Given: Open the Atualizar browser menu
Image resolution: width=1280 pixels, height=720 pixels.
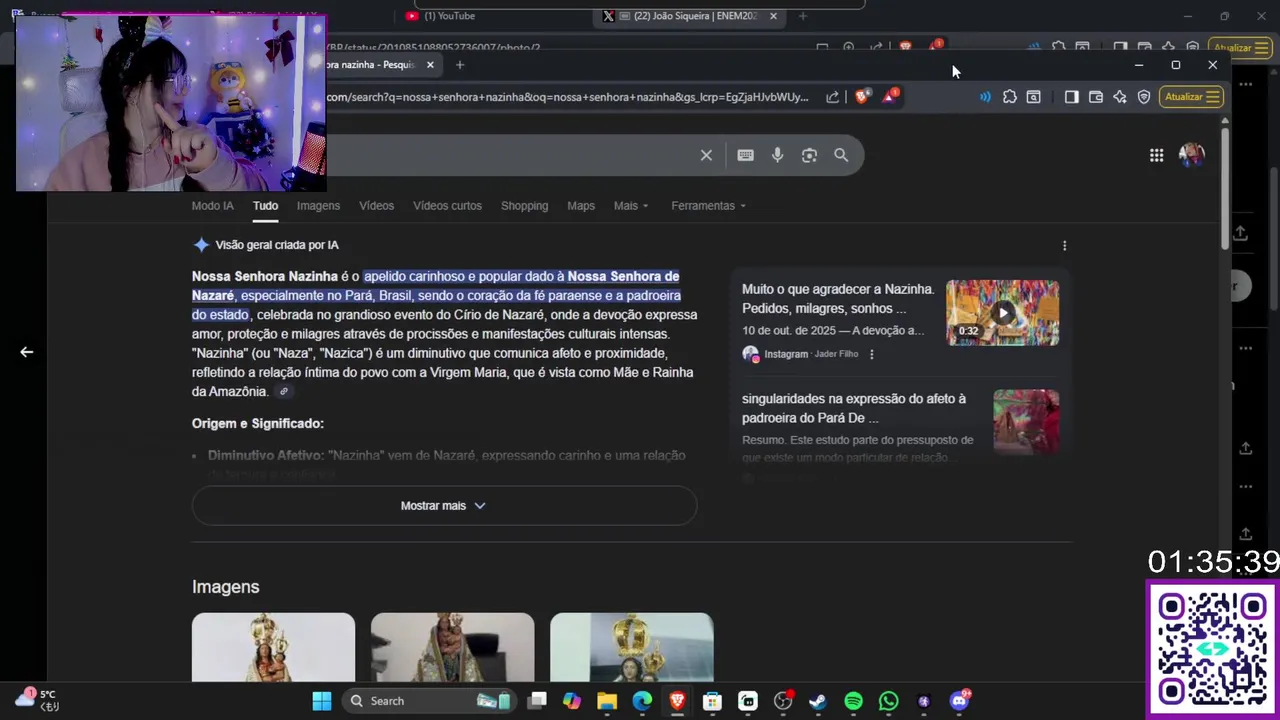Looking at the screenshot, I should 1191,97.
